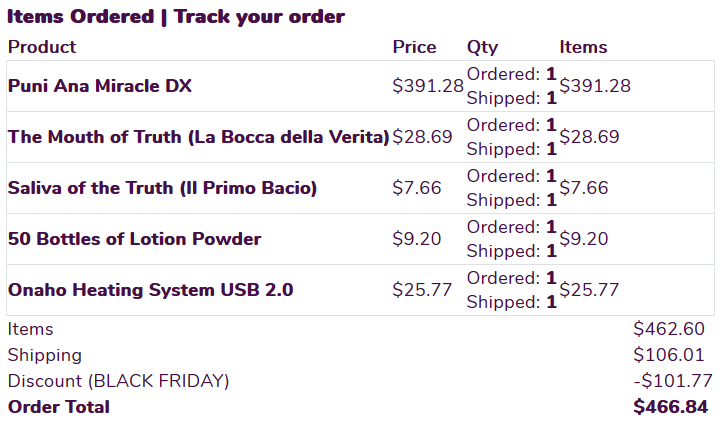The width and height of the screenshot is (722, 422).
Task: Select the Items subtotal $462.60
Action: (x=669, y=329)
